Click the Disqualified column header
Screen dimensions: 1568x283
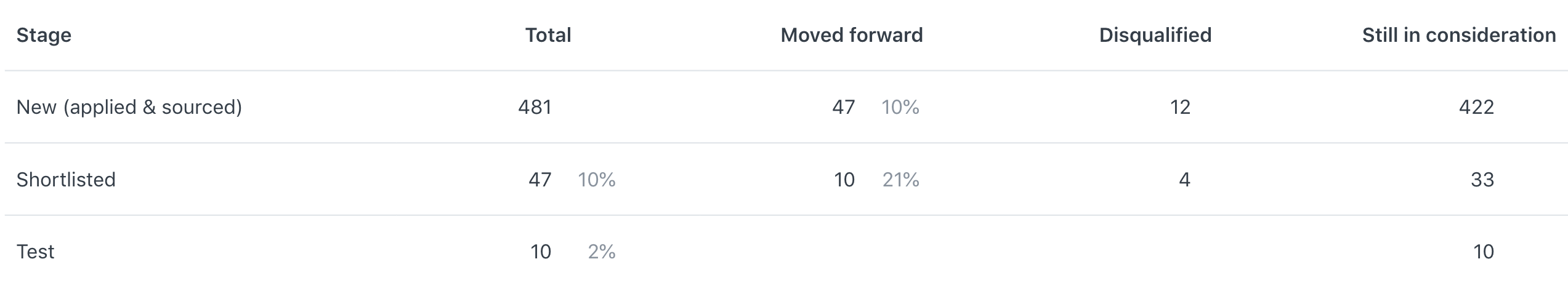click(x=1155, y=35)
